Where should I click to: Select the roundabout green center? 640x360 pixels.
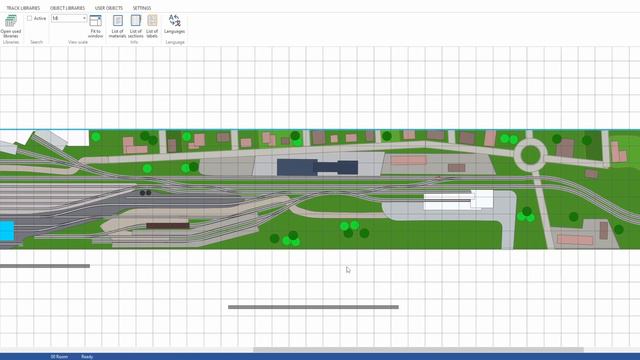coord(530,155)
